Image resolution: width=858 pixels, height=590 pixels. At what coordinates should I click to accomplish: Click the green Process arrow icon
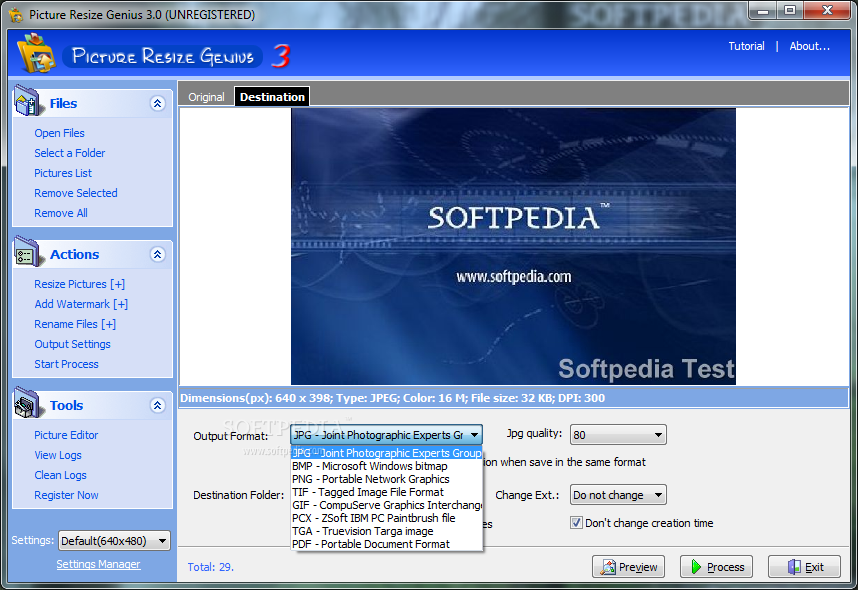[x=696, y=567]
